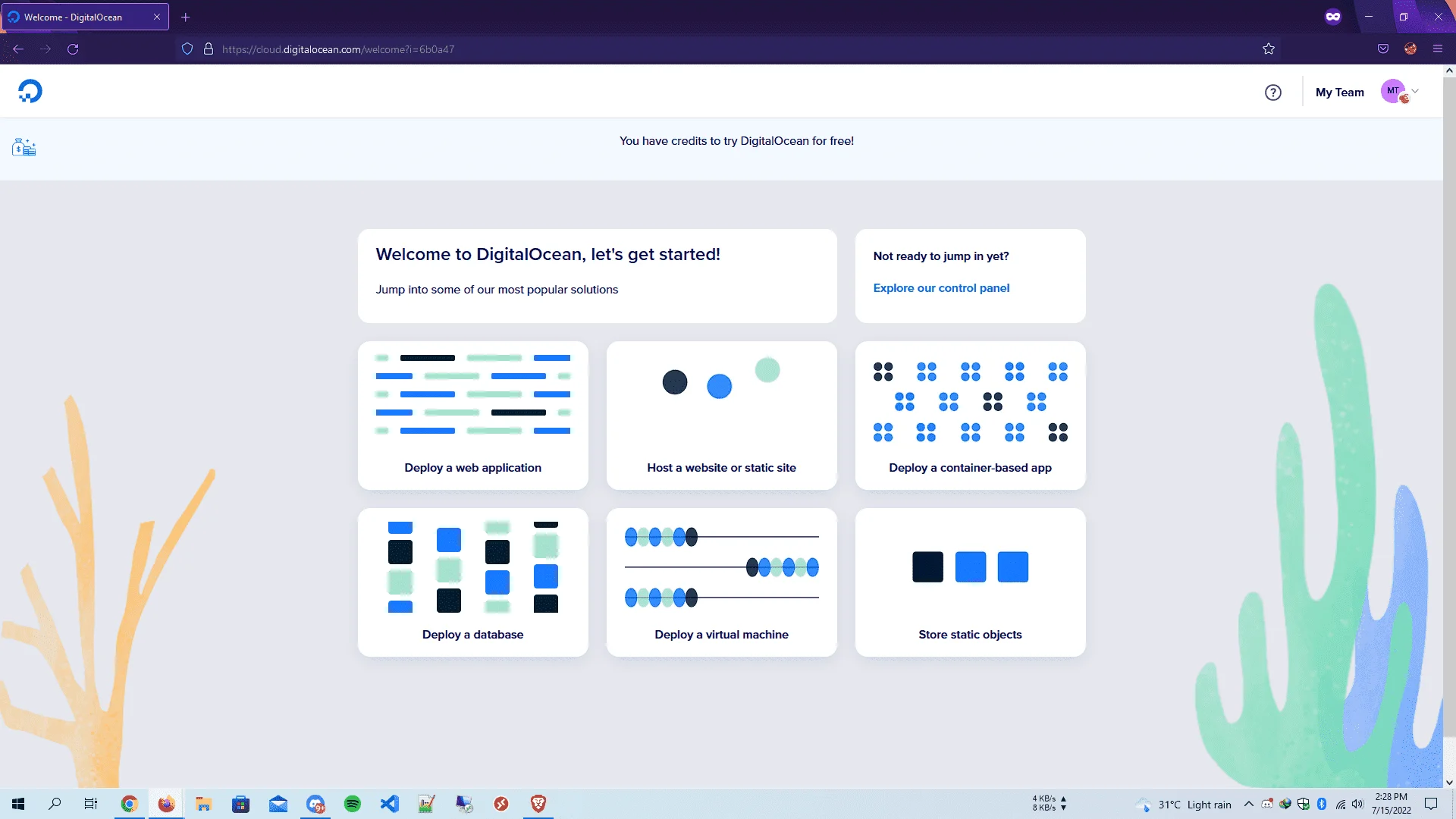Click the virtual machine sliders illustration

[722, 567]
